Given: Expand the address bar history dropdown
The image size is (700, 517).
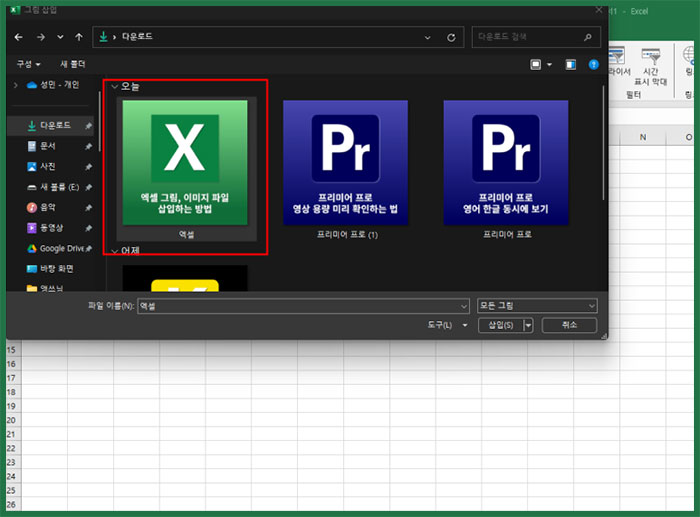Looking at the screenshot, I should pos(428,38).
